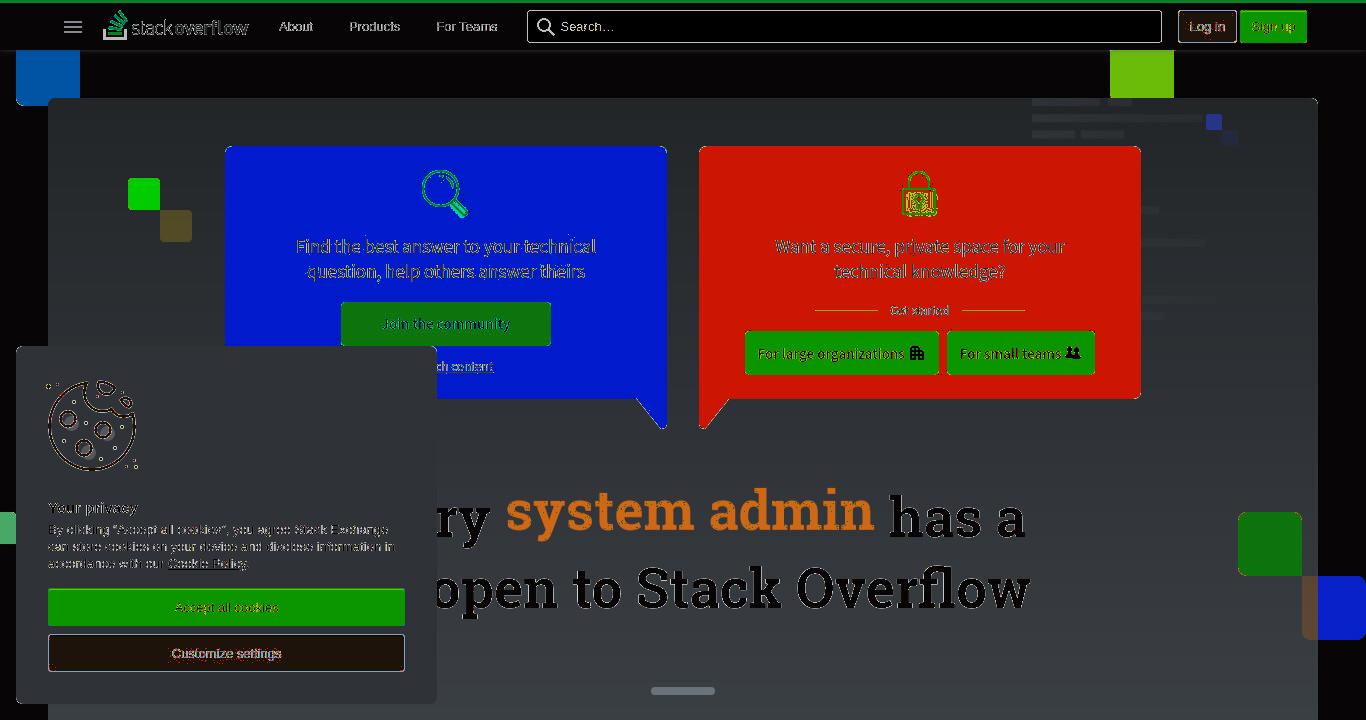Click the magnifying glass icon in the blue card

445,194
